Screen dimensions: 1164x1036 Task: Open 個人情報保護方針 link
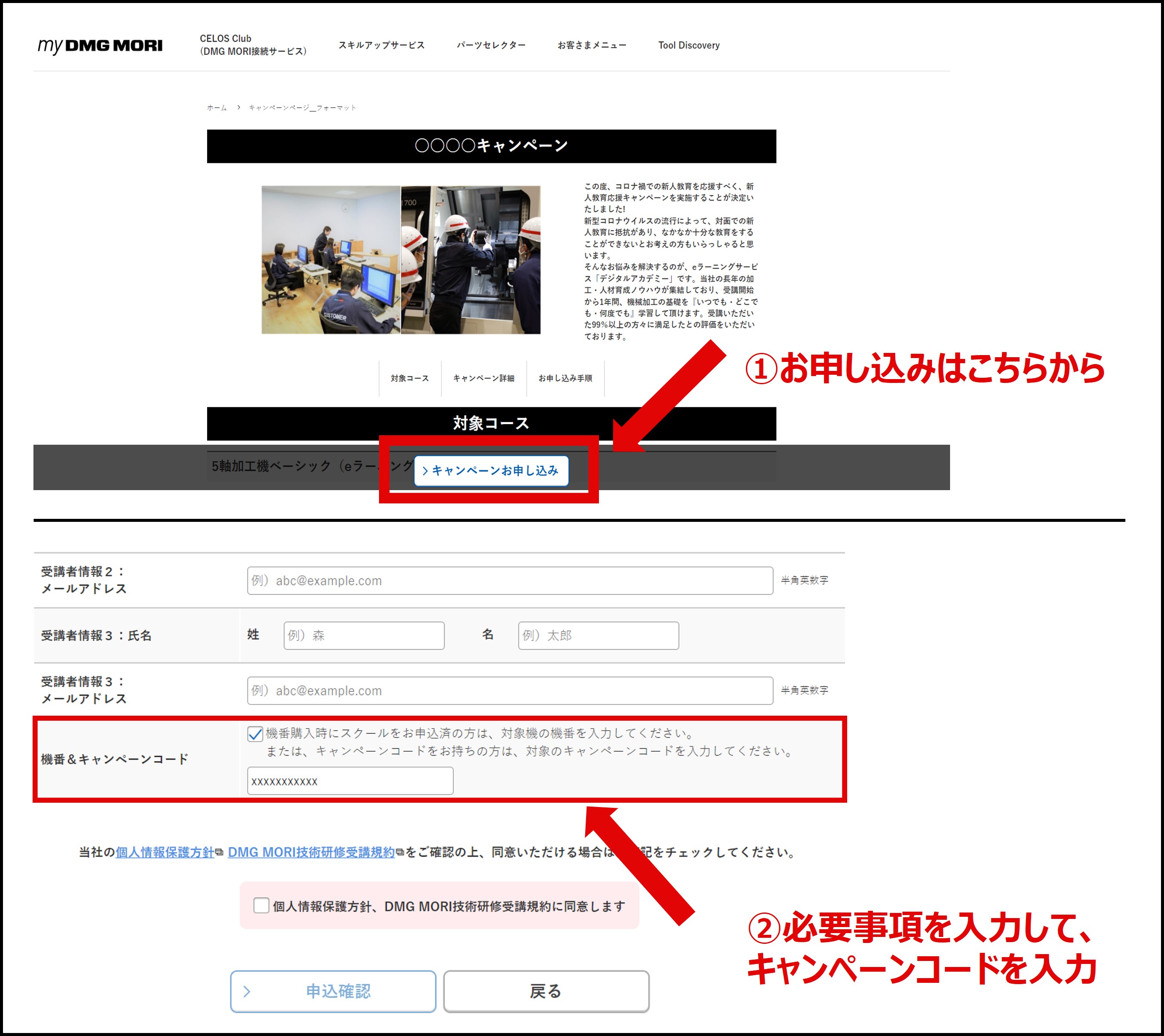coord(165,852)
